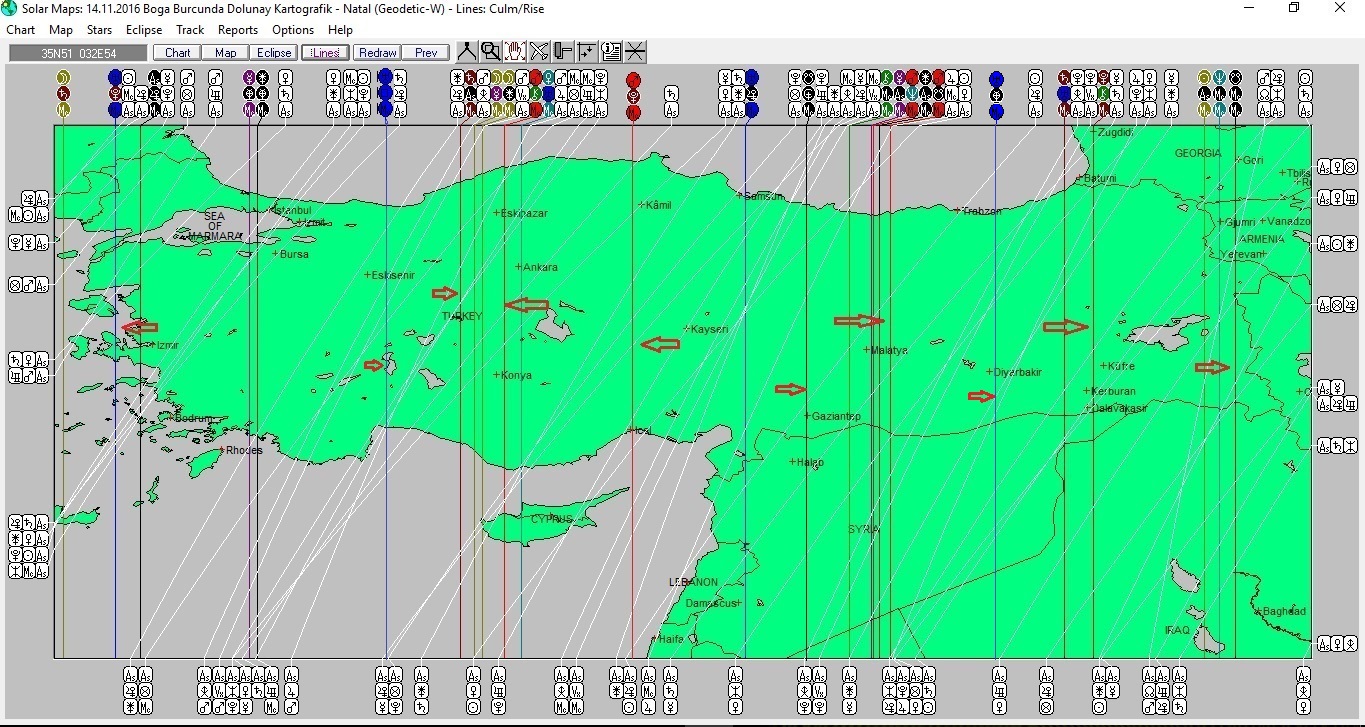Click the Eclipse toolbar button
Screen dimensions: 1365x727
coord(274,53)
